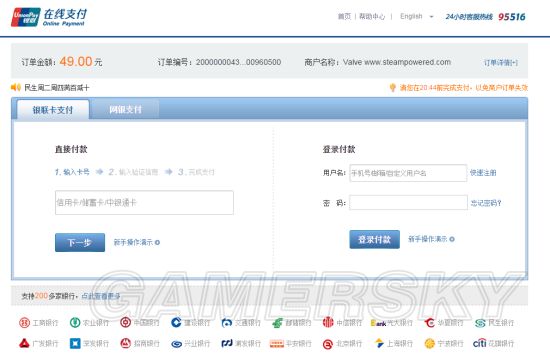Image resolution: width=550 pixels, height=363 pixels.
Task: Focus the 用户名 username input field
Action: 408,173
